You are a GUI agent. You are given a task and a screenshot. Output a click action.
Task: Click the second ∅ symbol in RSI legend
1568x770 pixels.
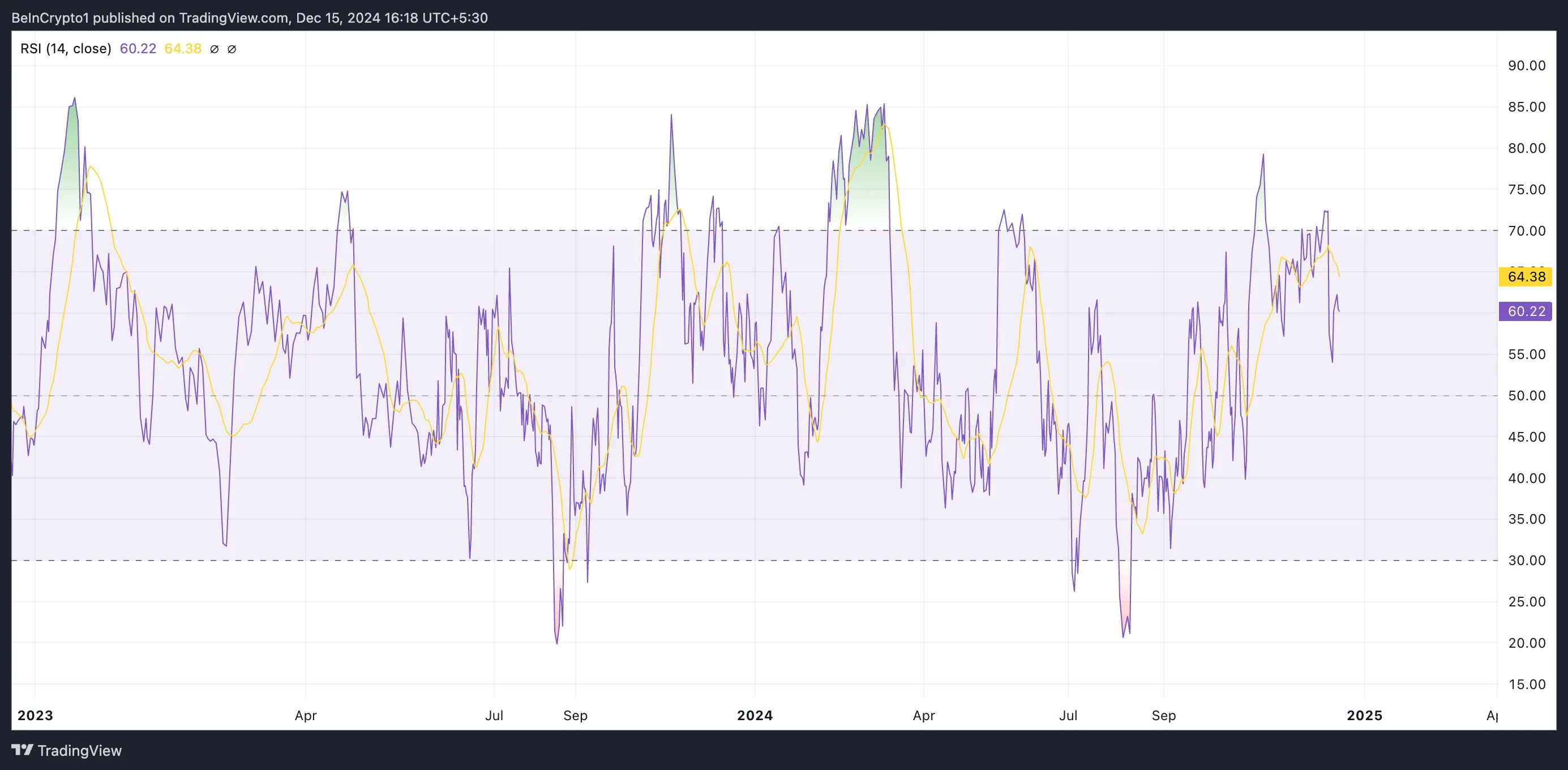pyautogui.click(x=232, y=49)
